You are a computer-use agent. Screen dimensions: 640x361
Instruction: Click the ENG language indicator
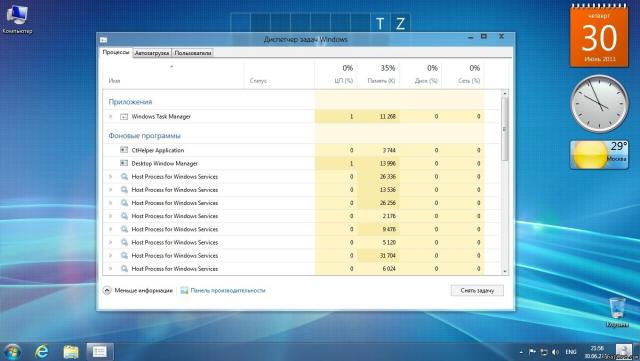(x=571, y=352)
